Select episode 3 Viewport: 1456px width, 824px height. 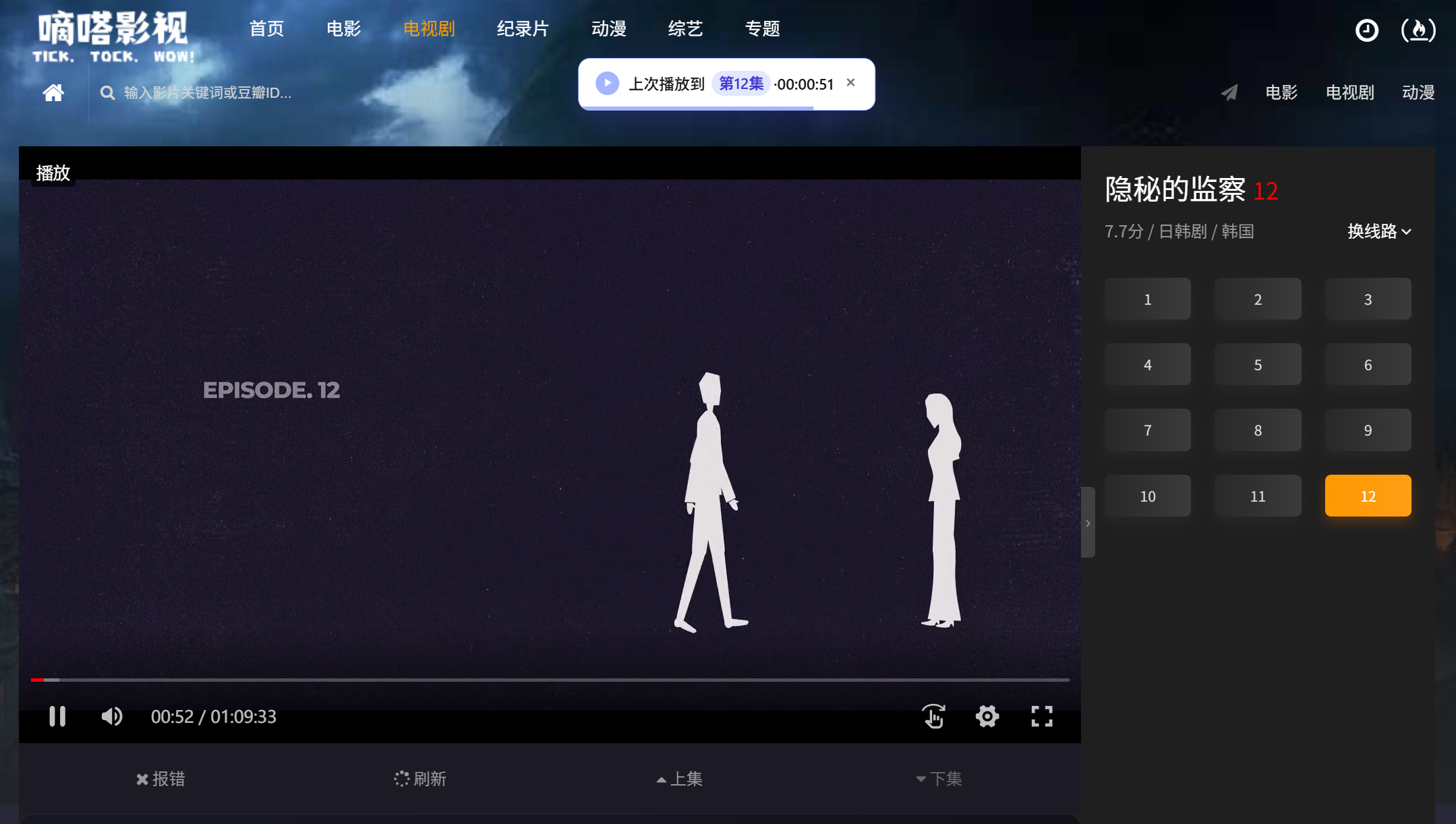pos(1368,299)
